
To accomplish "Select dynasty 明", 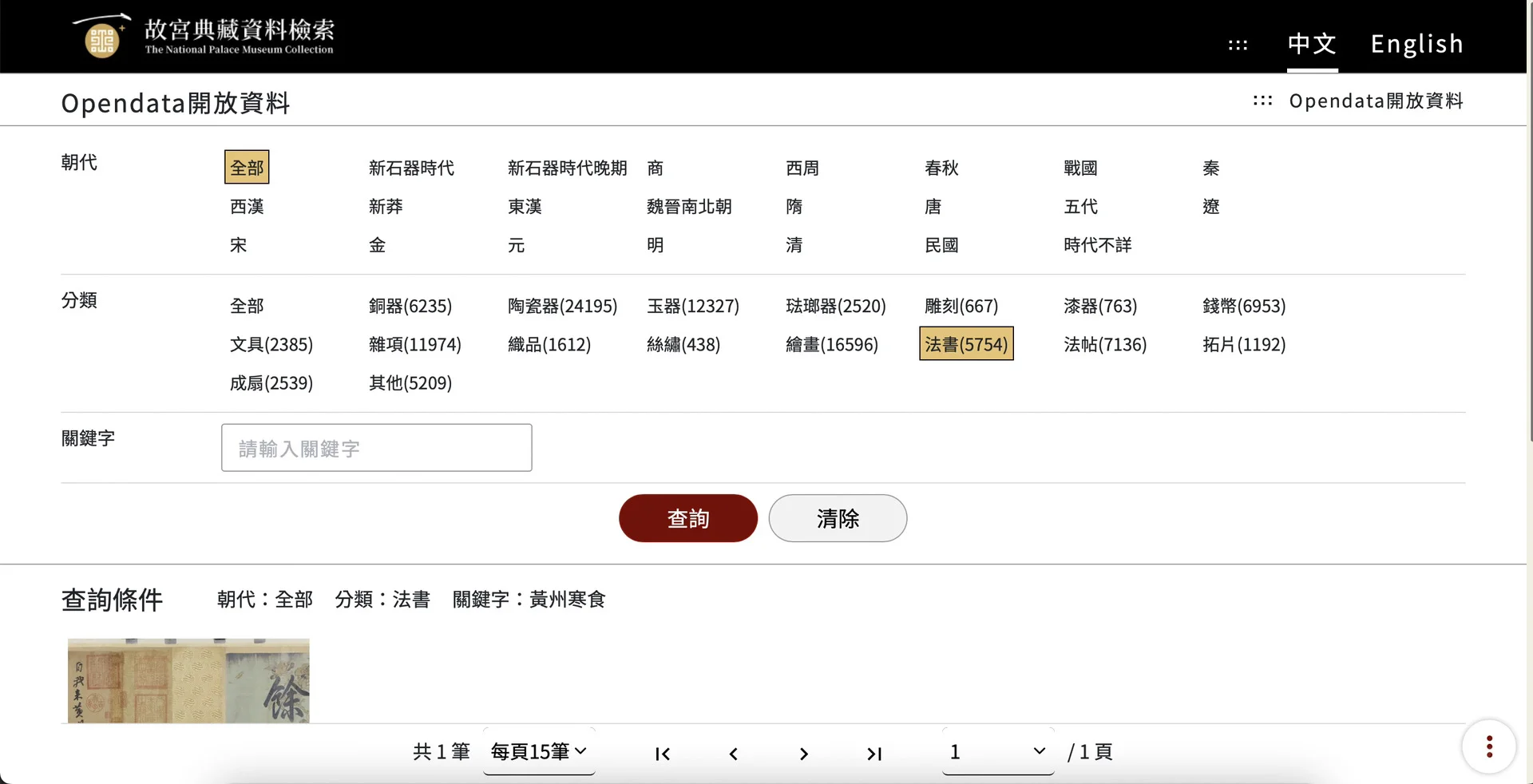I will coord(656,244).
